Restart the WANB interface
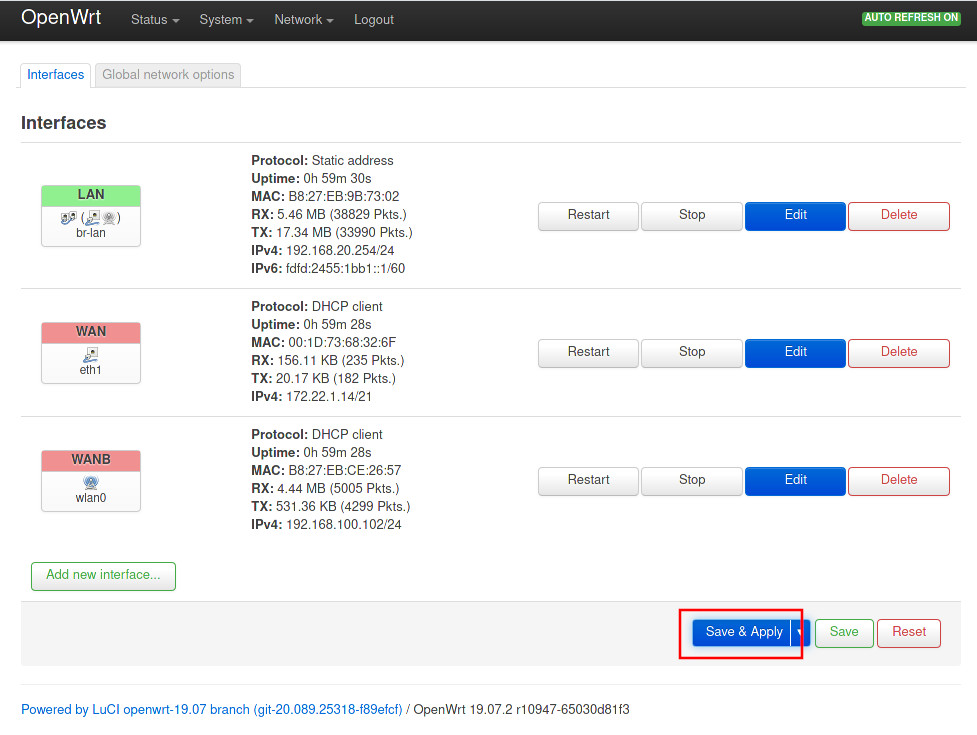Screen dimensions: 977x735 pyautogui.click(x=588, y=481)
